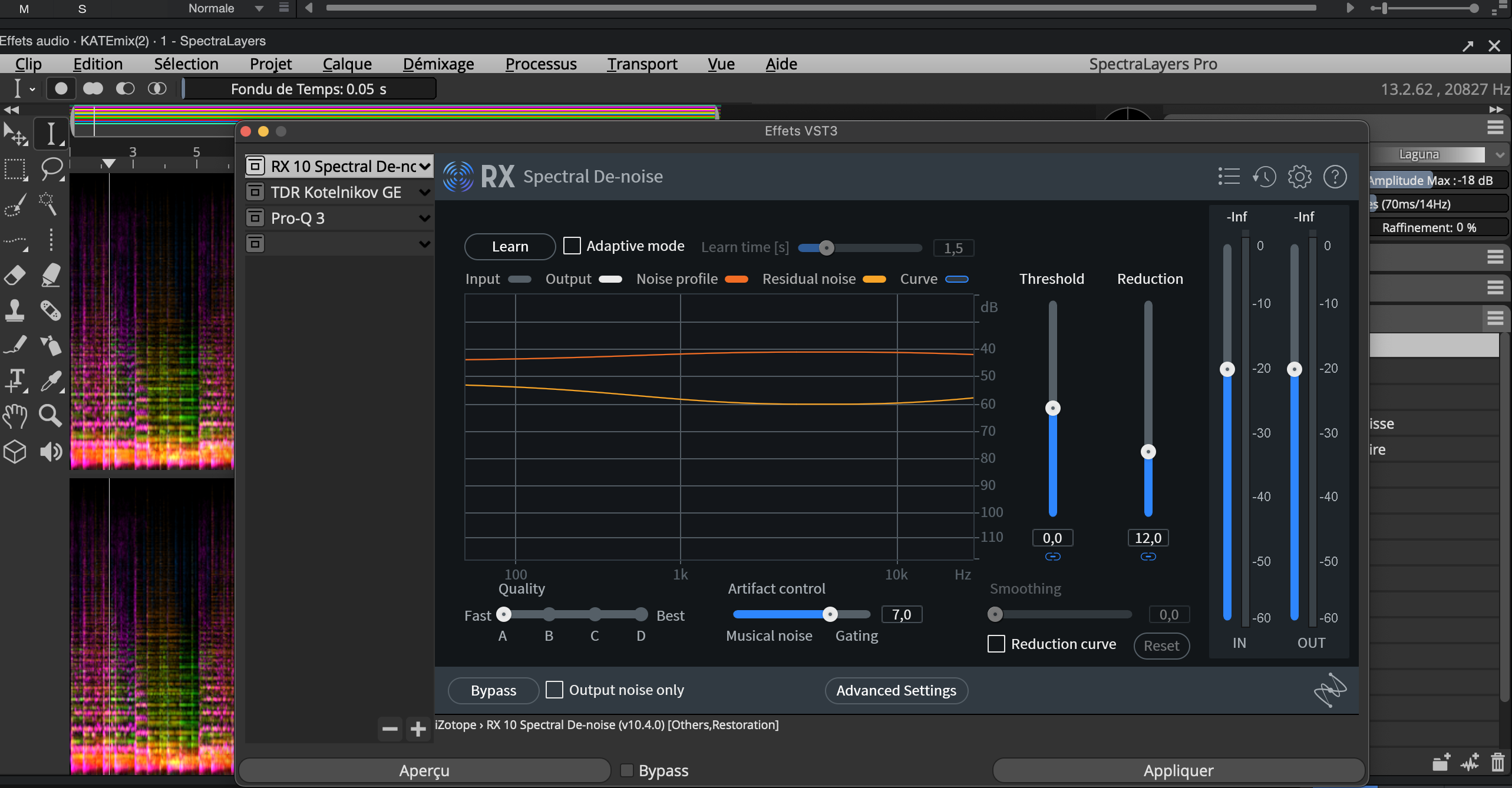Open the RX 10 Spectral De-noise selector
Screen dimensions: 1512x788
424,165
